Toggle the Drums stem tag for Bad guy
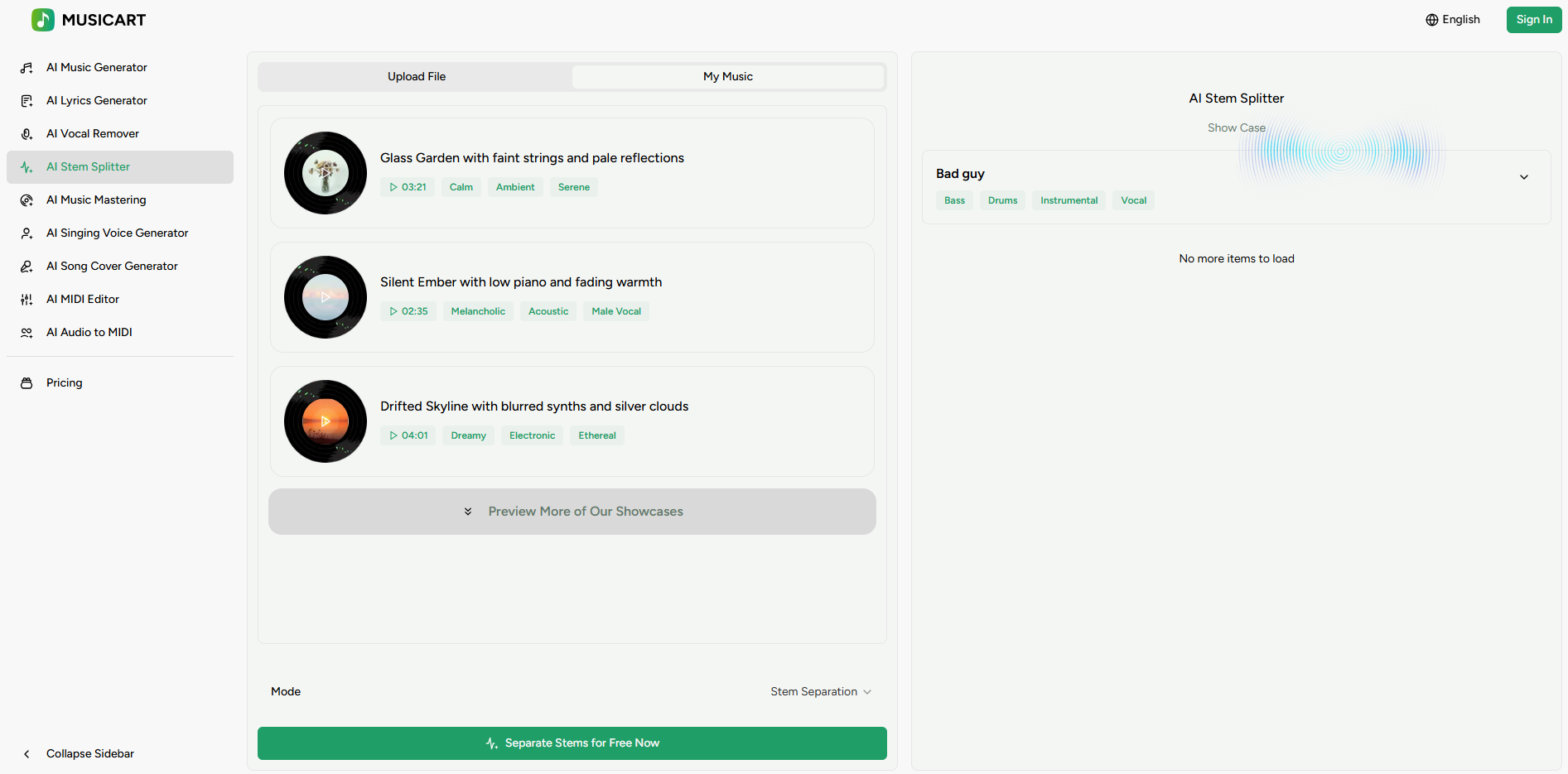The image size is (1568, 774). (1002, 200)
